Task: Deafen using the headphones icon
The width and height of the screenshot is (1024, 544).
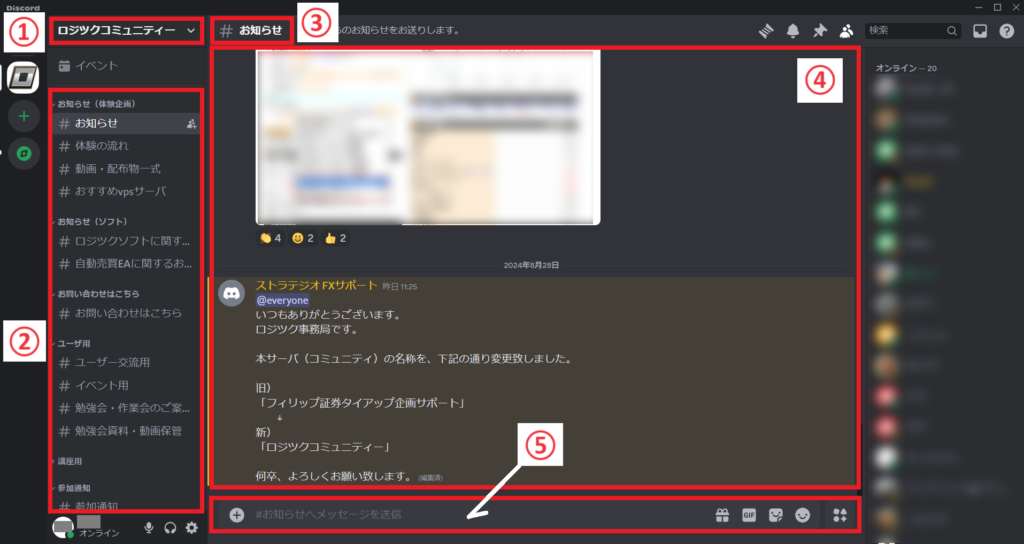Action: 170,528
